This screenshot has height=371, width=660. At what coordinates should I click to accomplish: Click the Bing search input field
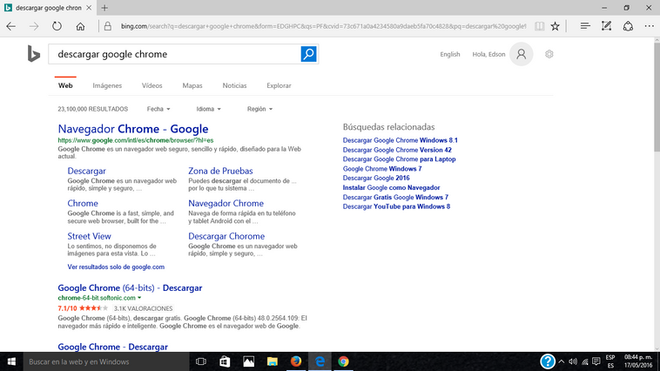[175, 54]
